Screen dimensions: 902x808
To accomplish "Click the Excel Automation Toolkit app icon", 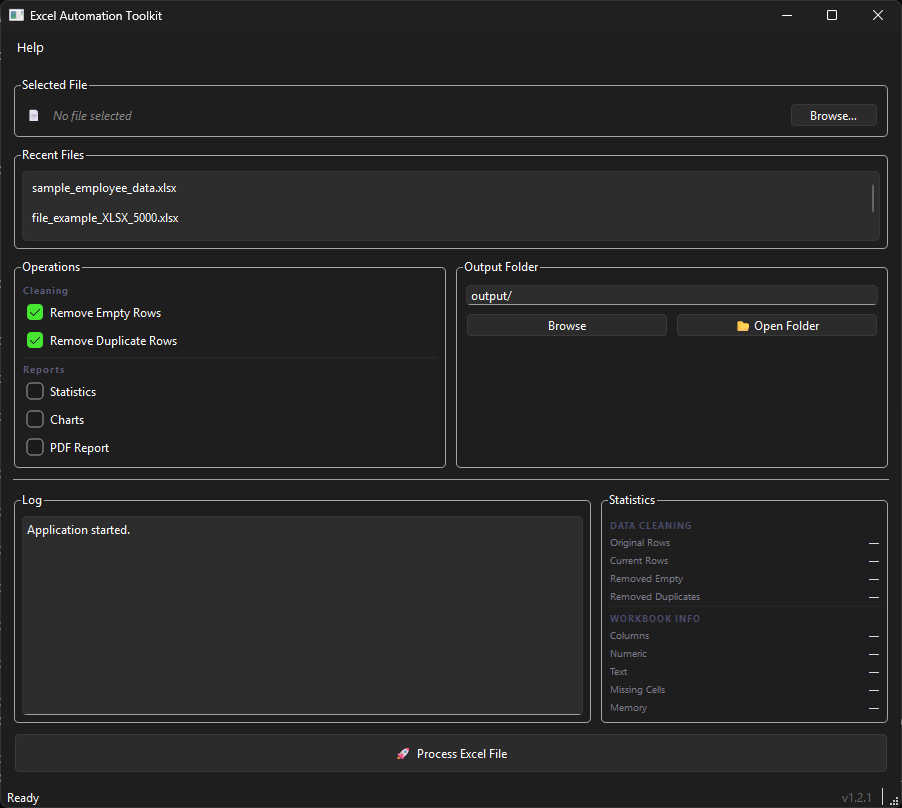I will [16, 16].
